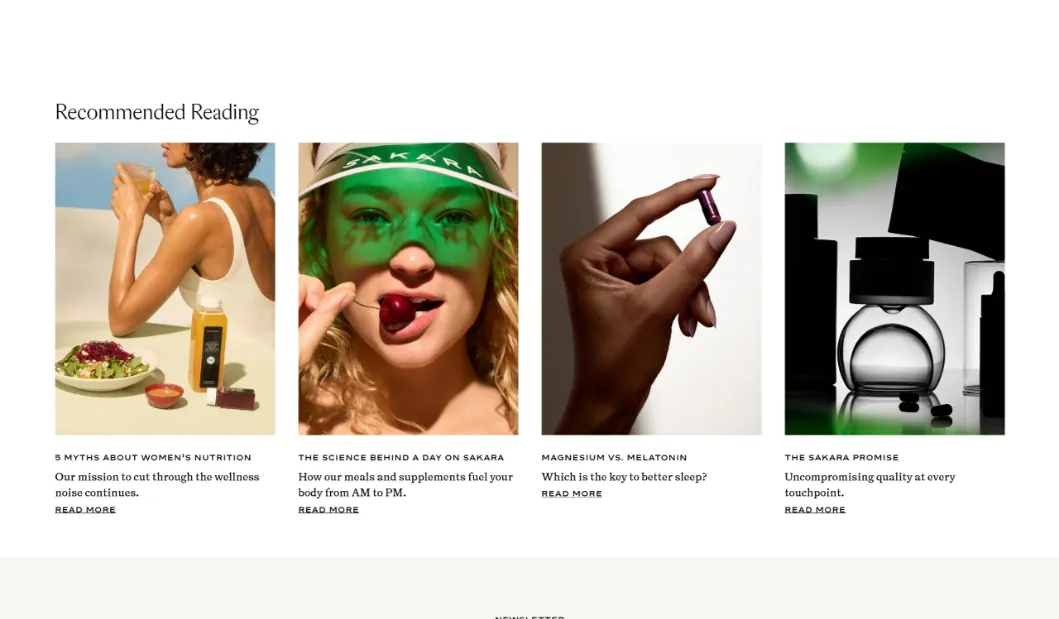Click the 'Recommended Reading' heading
This screenshot has height=619, width=1059.
coord(157,112)
